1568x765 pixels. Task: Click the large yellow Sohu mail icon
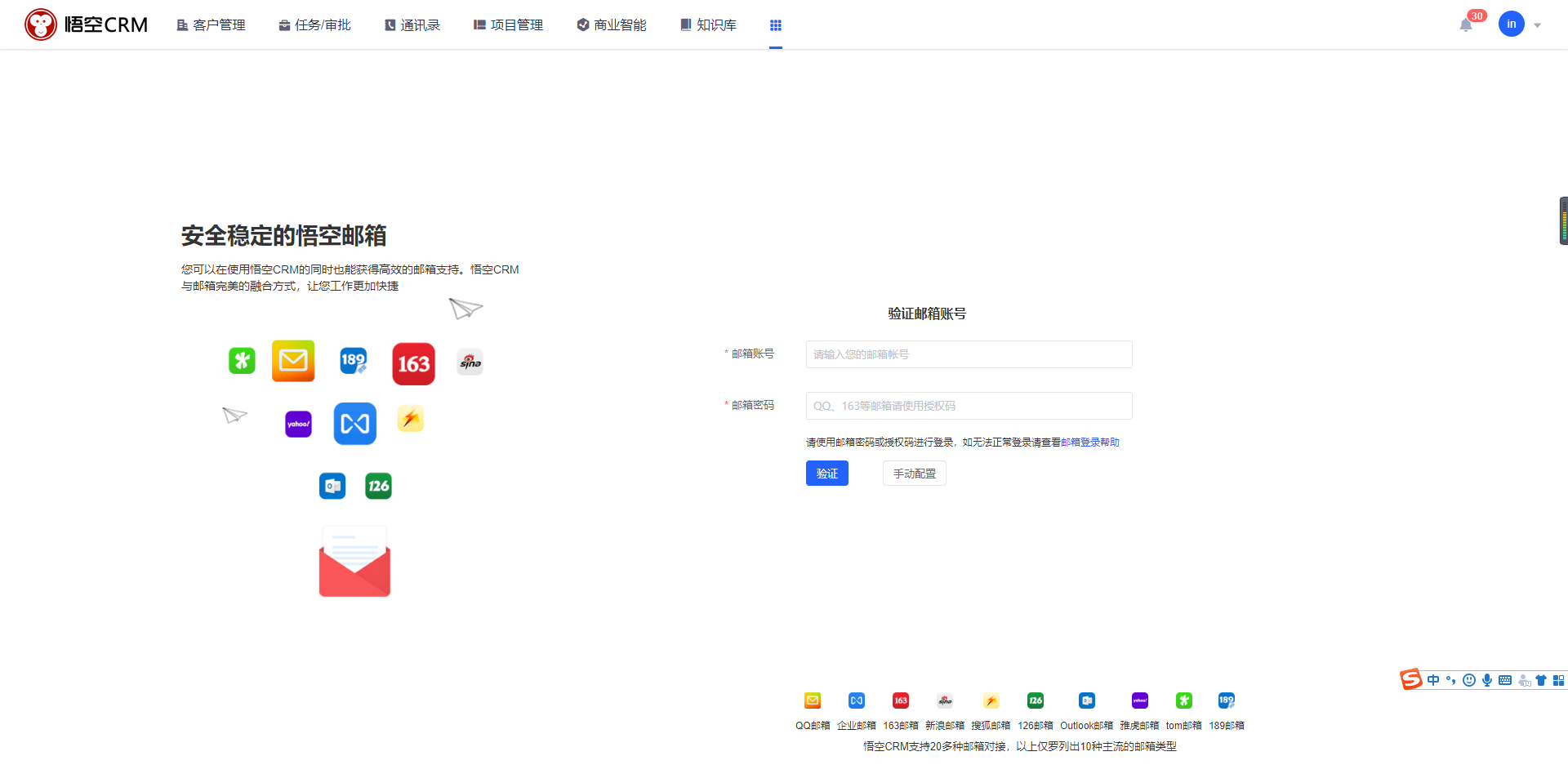[411, 419]
